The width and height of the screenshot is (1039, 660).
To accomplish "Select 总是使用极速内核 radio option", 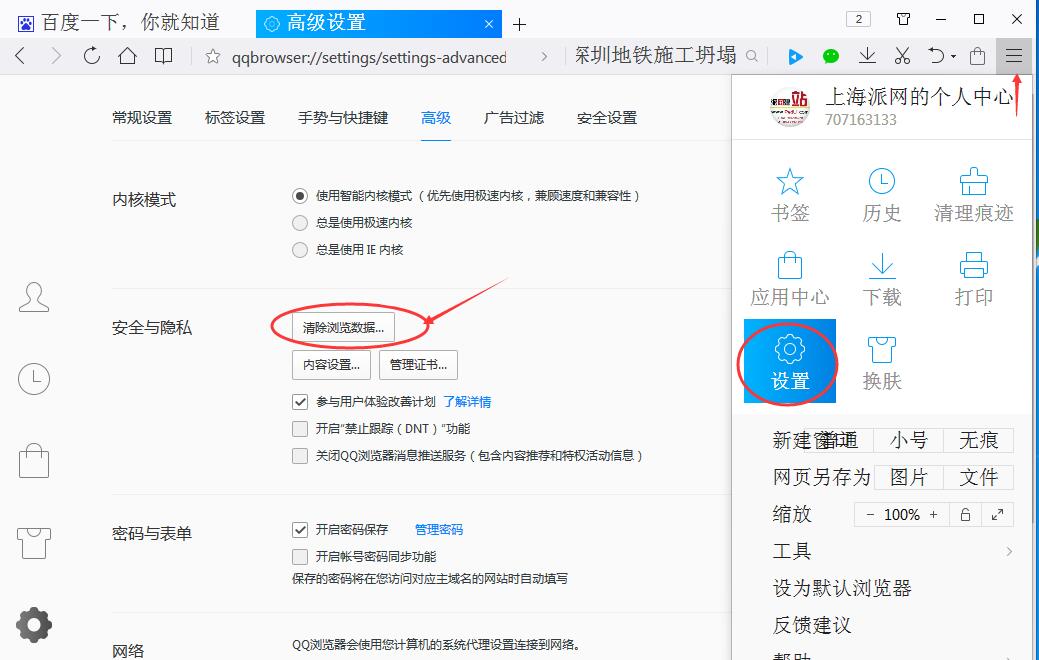I will [299, 223].
